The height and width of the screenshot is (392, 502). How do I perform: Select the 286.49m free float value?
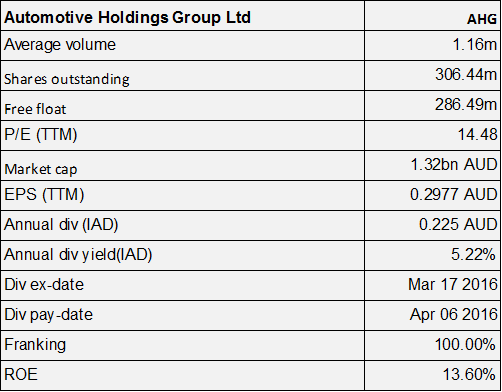(x=466, y=104)
